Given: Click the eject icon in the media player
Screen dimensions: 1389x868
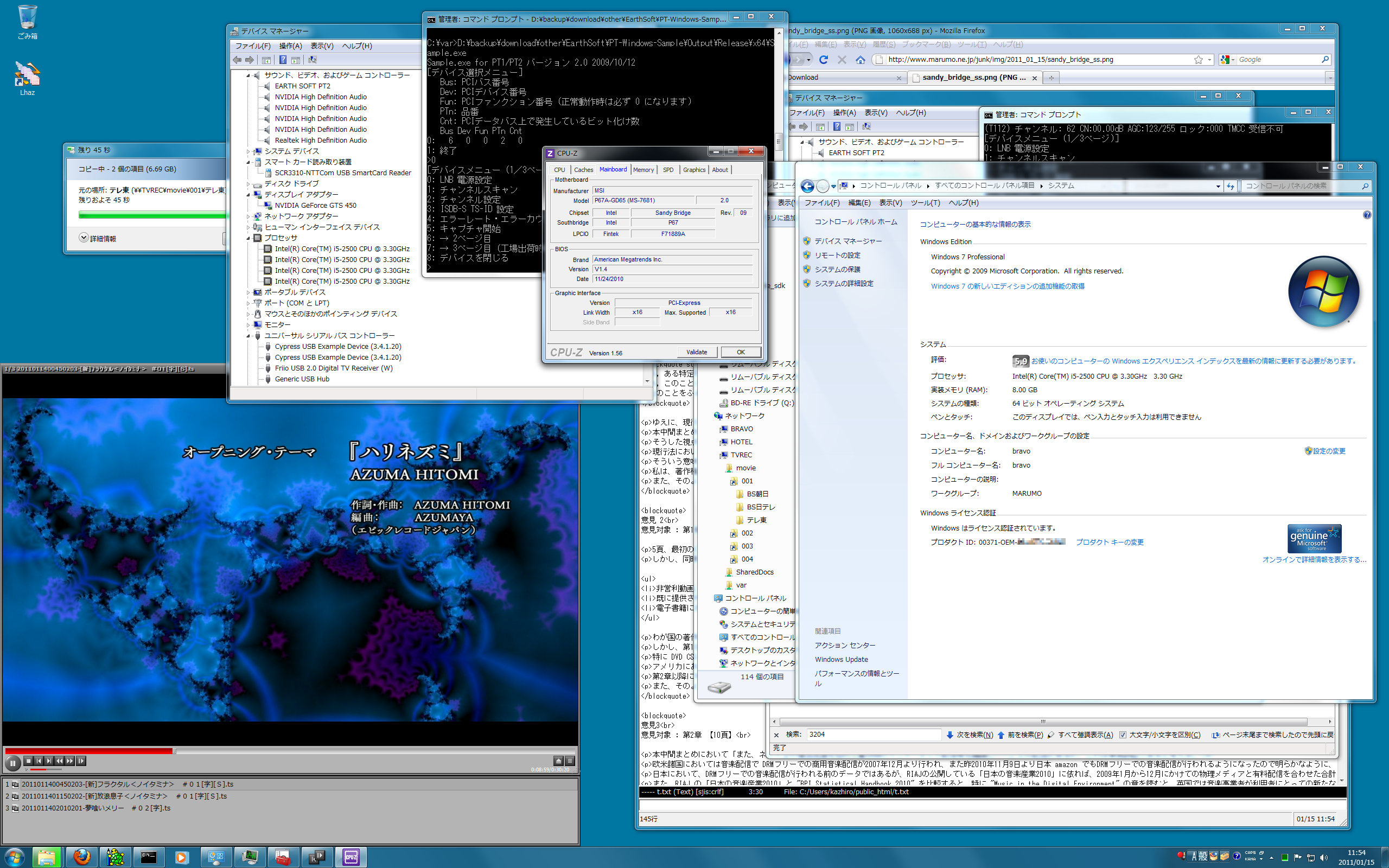Looking at the screenshot, I should click(558, 761).
